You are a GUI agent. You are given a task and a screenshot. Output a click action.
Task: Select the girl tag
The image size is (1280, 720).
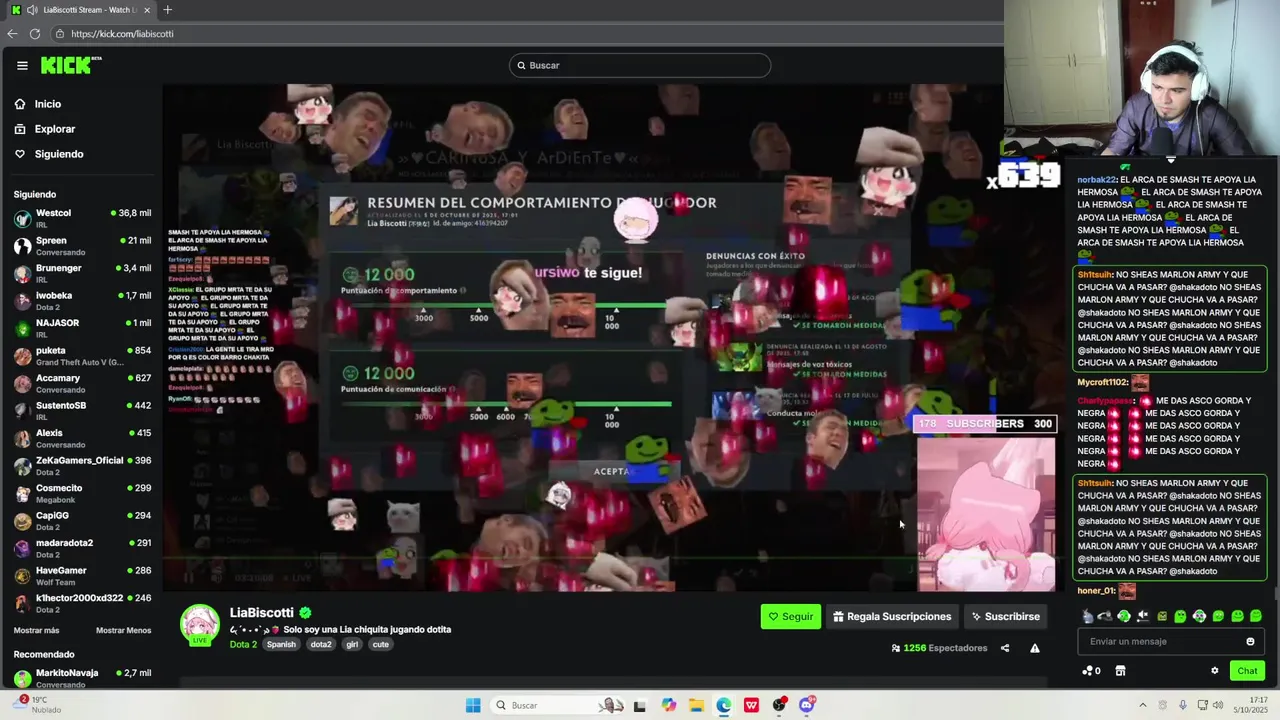[x=352, y=645]
